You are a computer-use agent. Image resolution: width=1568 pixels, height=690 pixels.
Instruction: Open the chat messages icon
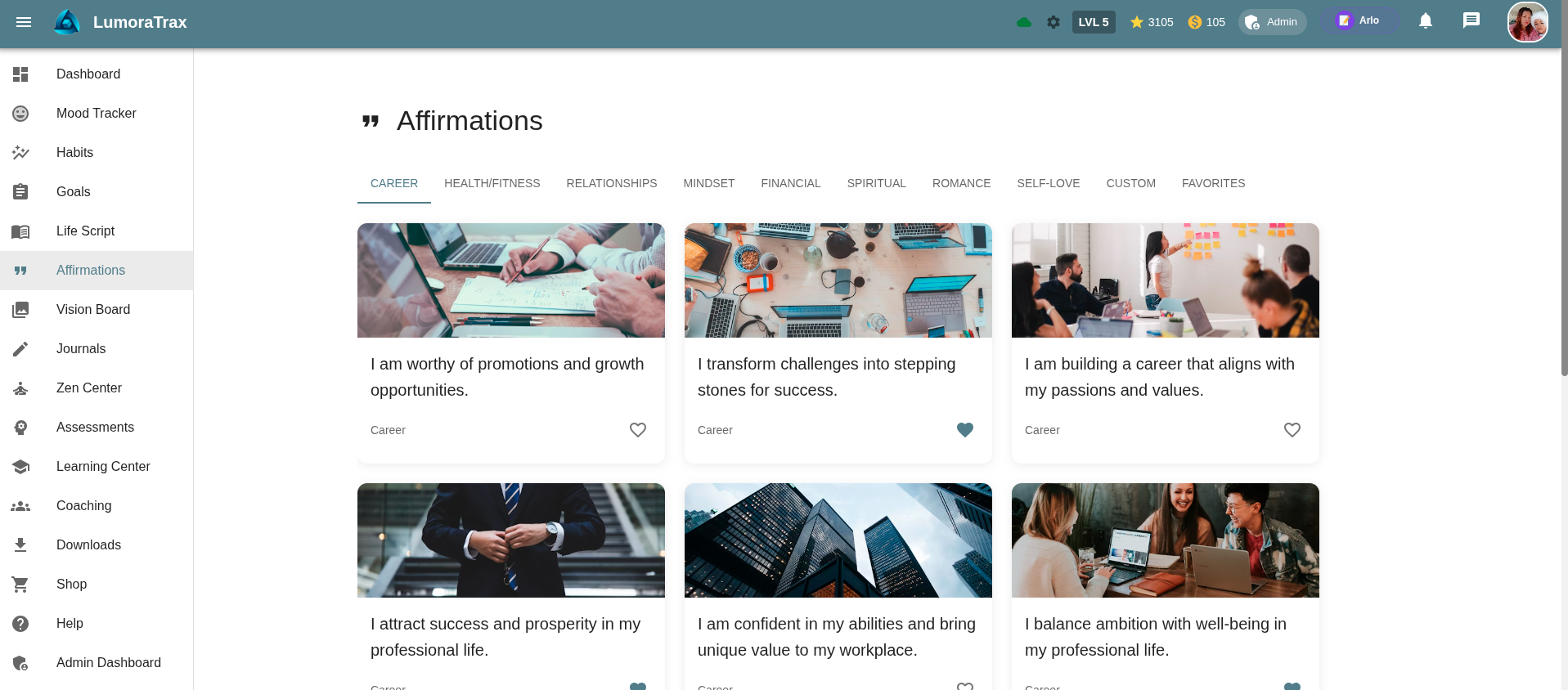[1471, 21]
